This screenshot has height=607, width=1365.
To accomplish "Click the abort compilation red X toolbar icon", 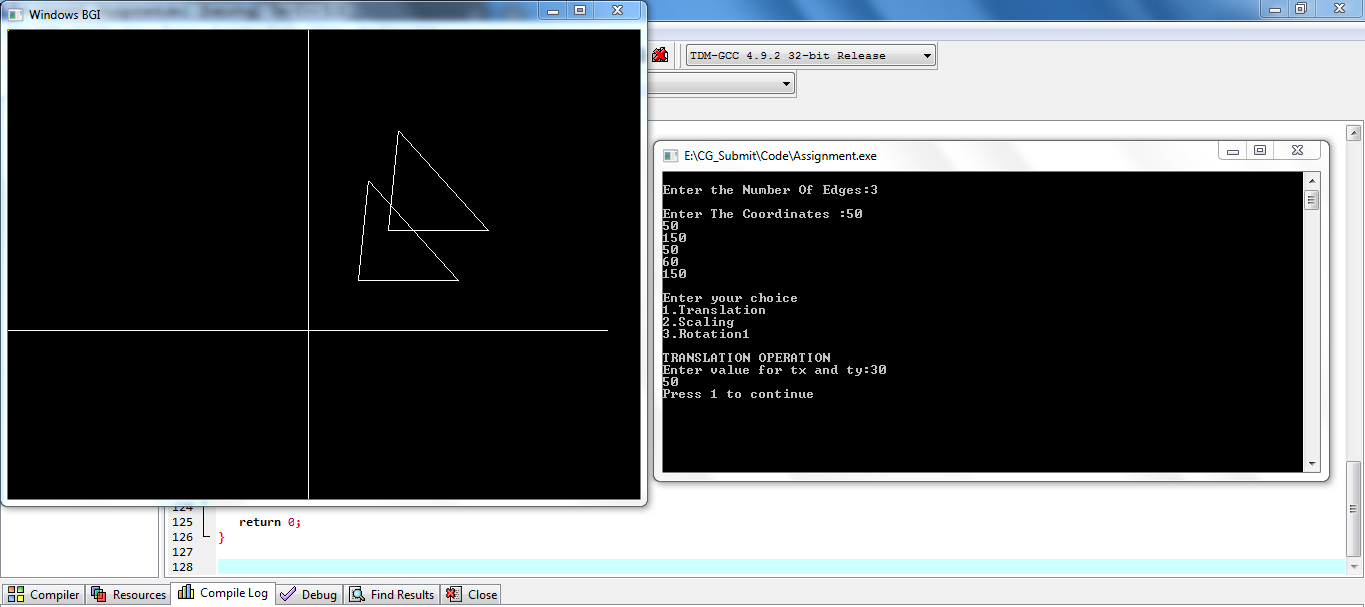I will coord(660,55).
